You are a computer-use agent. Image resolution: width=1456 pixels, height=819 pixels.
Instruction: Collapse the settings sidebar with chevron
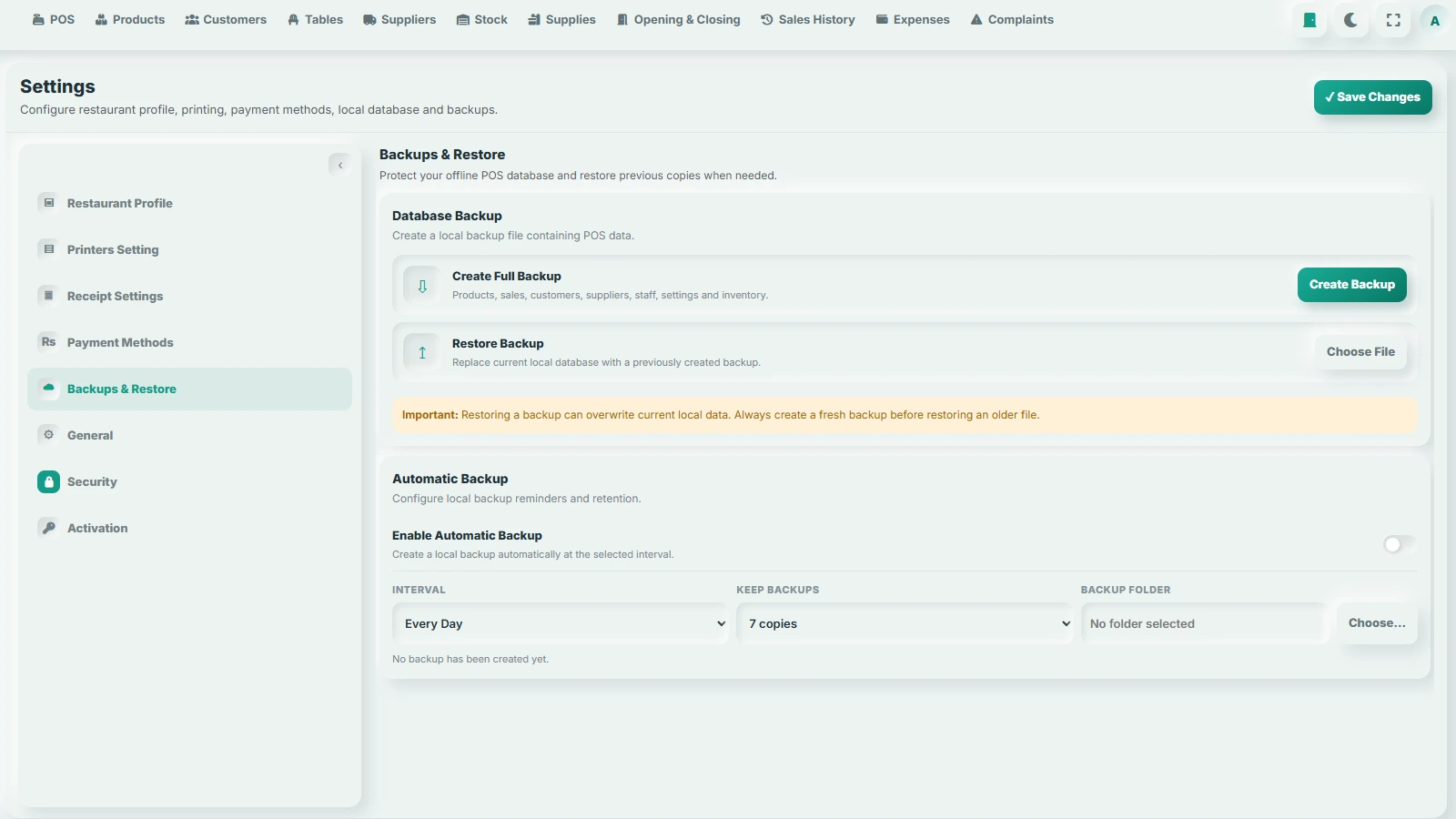[x=339, y=165]
